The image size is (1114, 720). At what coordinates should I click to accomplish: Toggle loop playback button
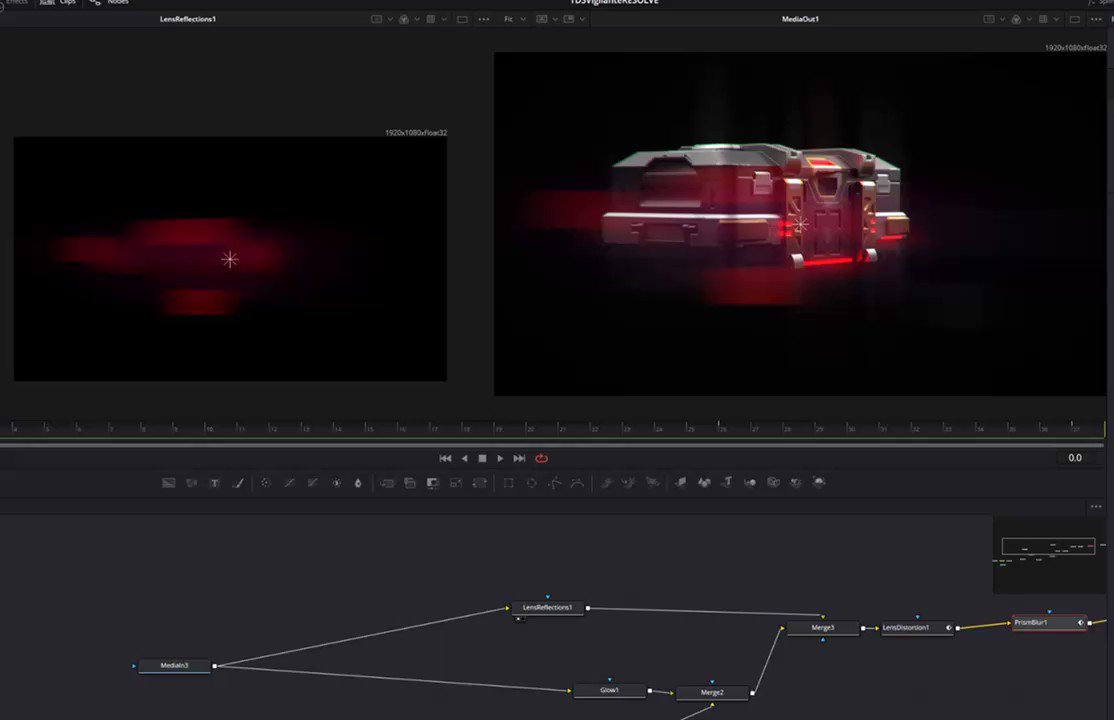coord(541,458)
